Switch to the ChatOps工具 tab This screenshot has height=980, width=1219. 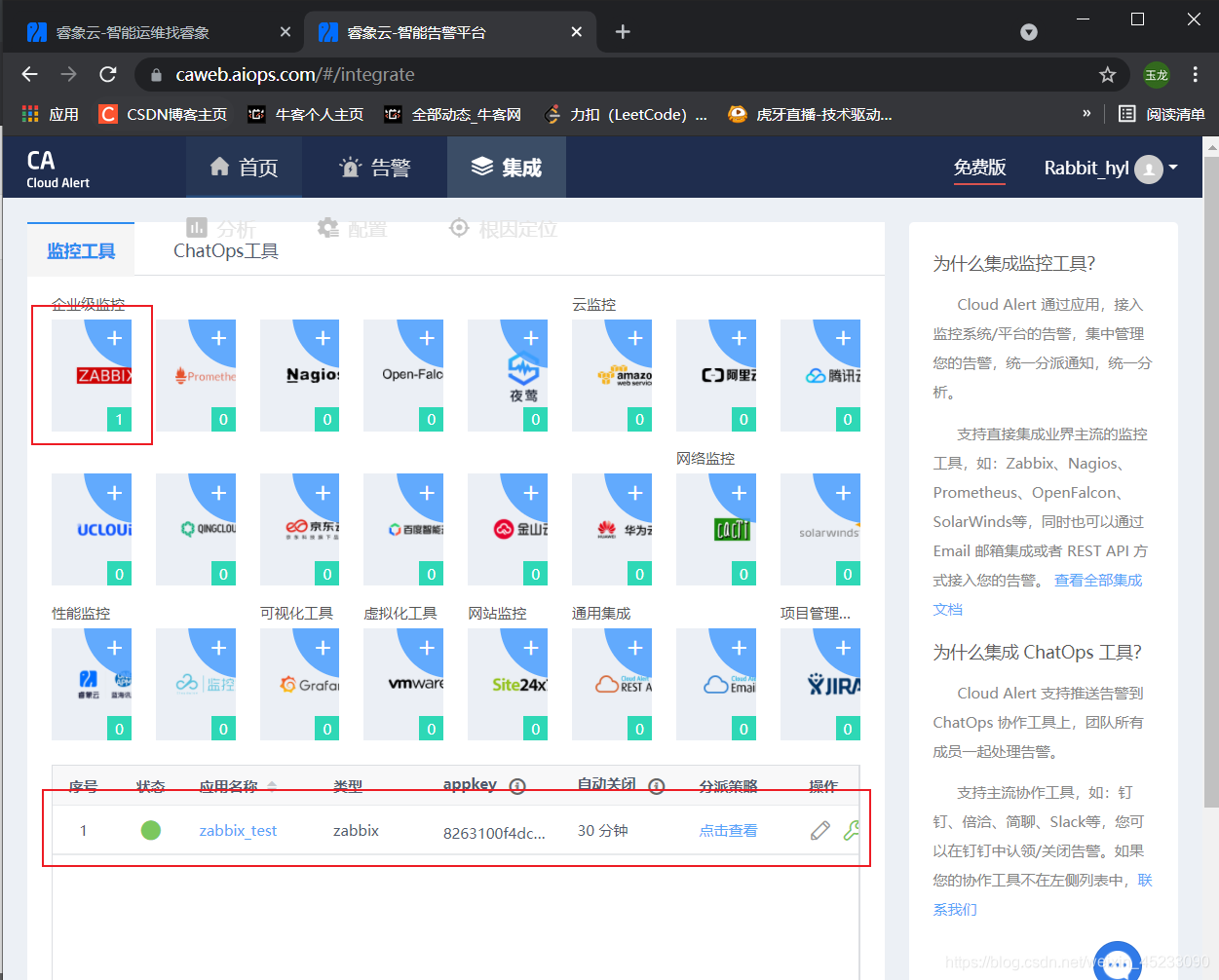[x=226, y=250]
